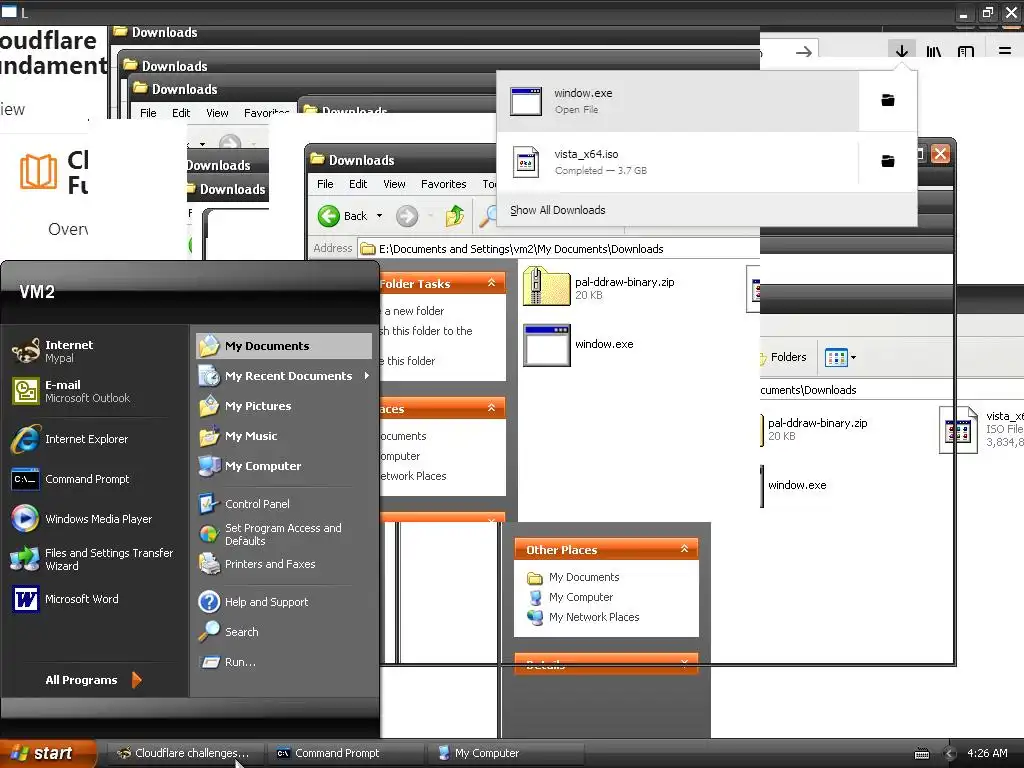1024x768 pixels.
Task: Show vista_x64.iso in its containing folder
Action: 888,161
